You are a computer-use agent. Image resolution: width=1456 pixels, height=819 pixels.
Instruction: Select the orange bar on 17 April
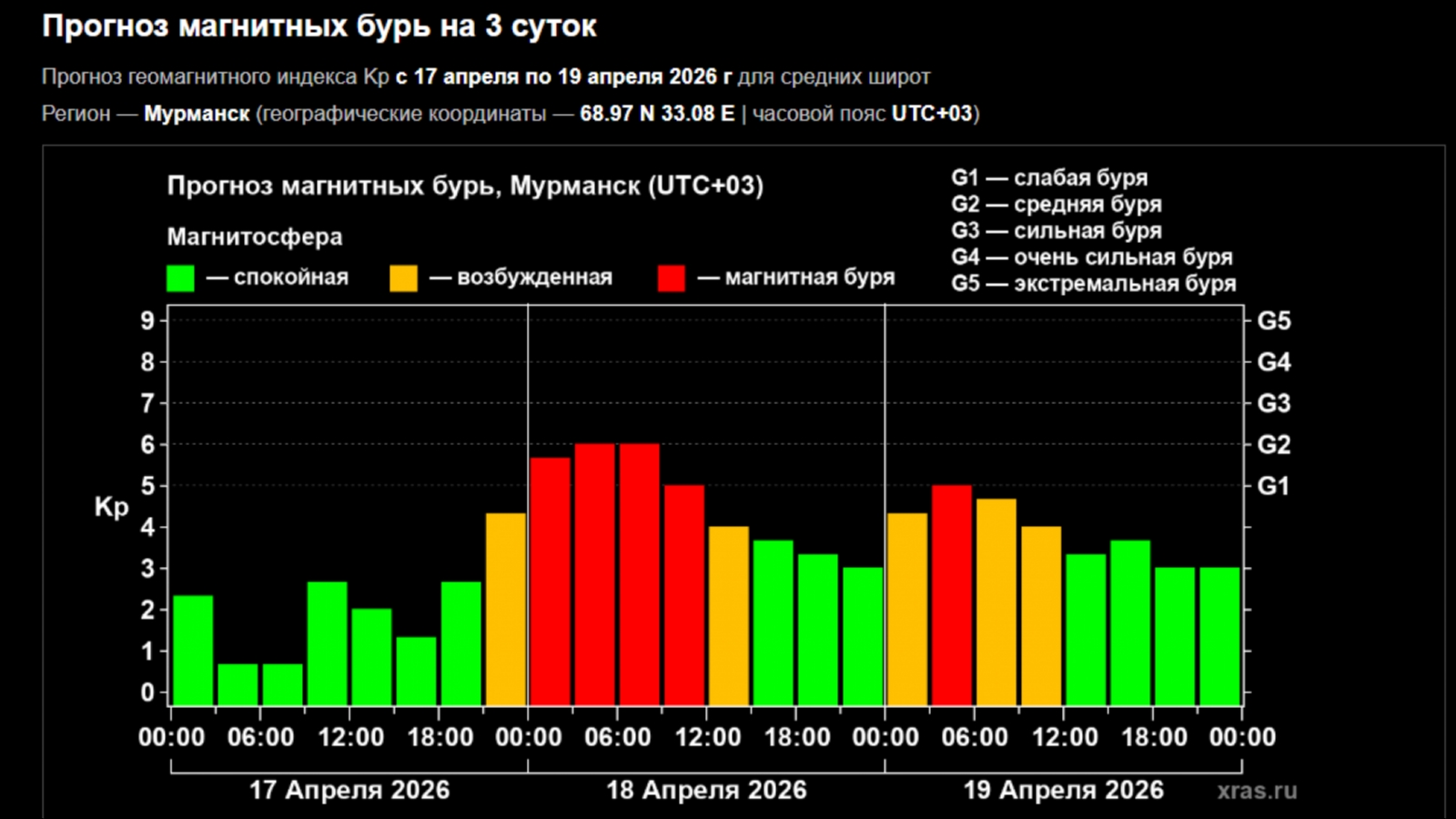[x=505, y=609]
